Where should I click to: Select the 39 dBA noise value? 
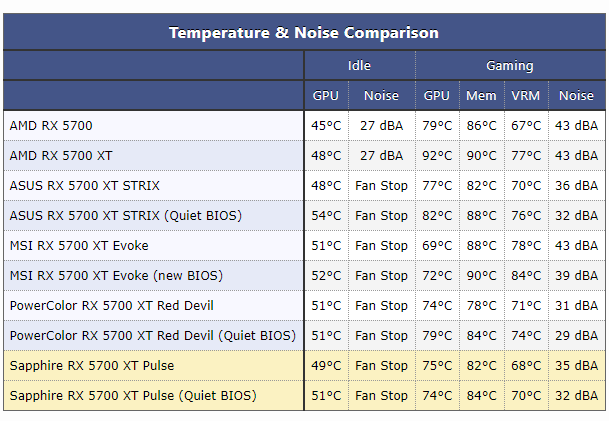pyautogui.click(x=576, y=276)
